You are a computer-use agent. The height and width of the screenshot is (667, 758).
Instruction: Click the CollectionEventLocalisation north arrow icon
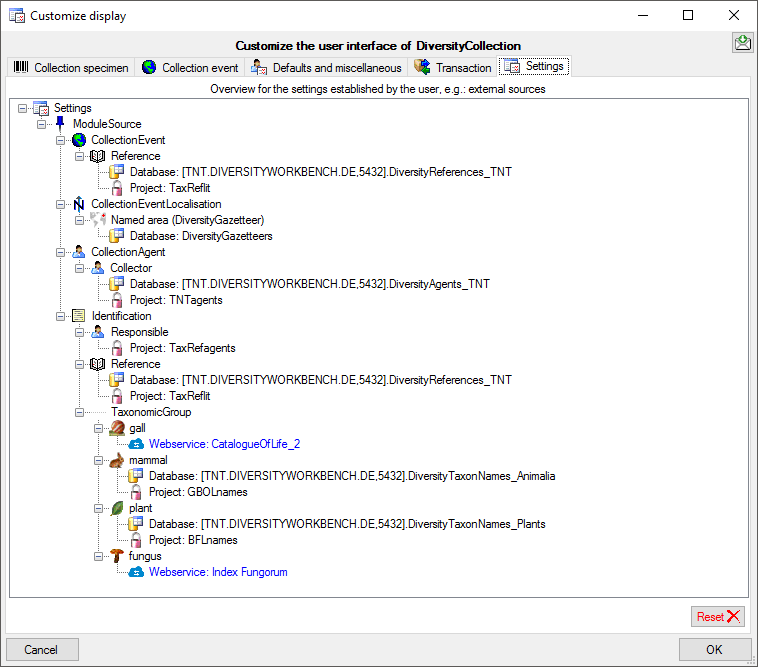(79, 204)
